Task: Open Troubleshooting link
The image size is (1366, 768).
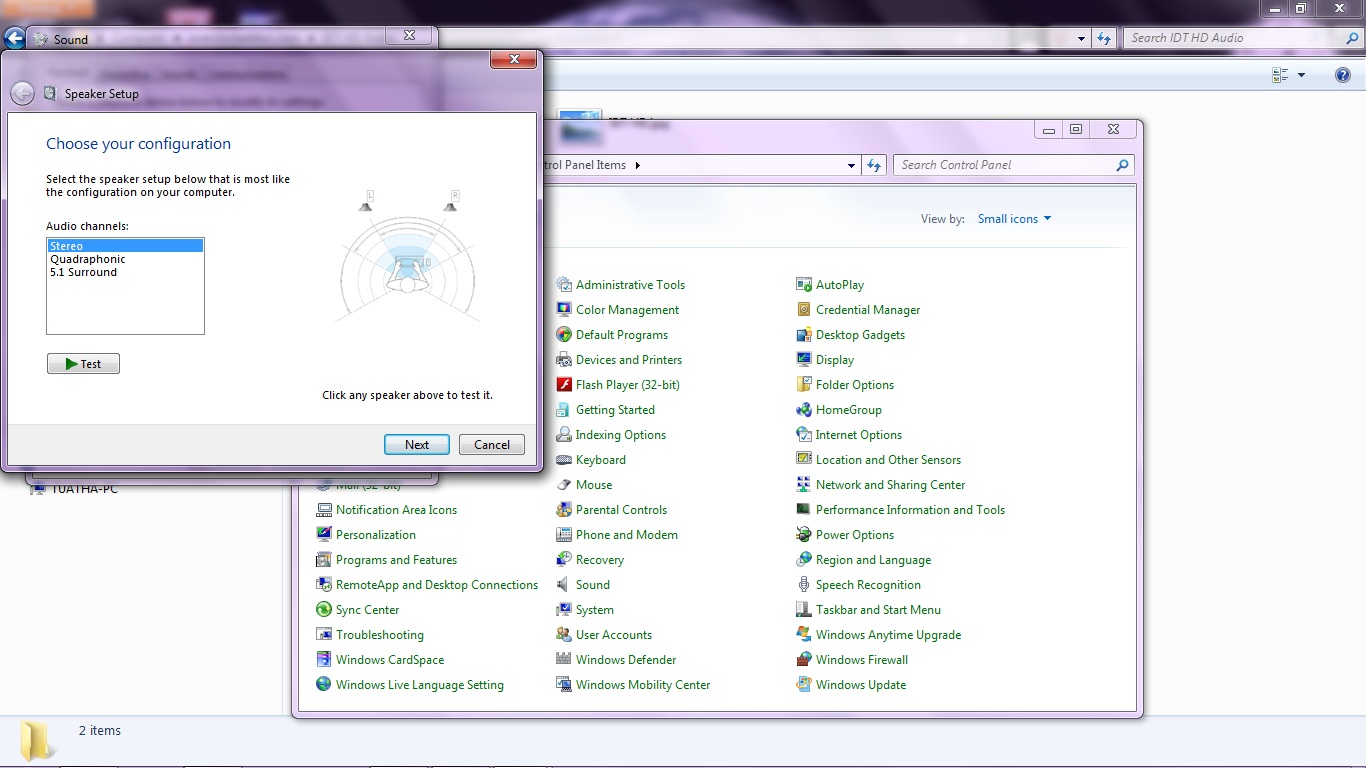Action: tap(379, 635)
